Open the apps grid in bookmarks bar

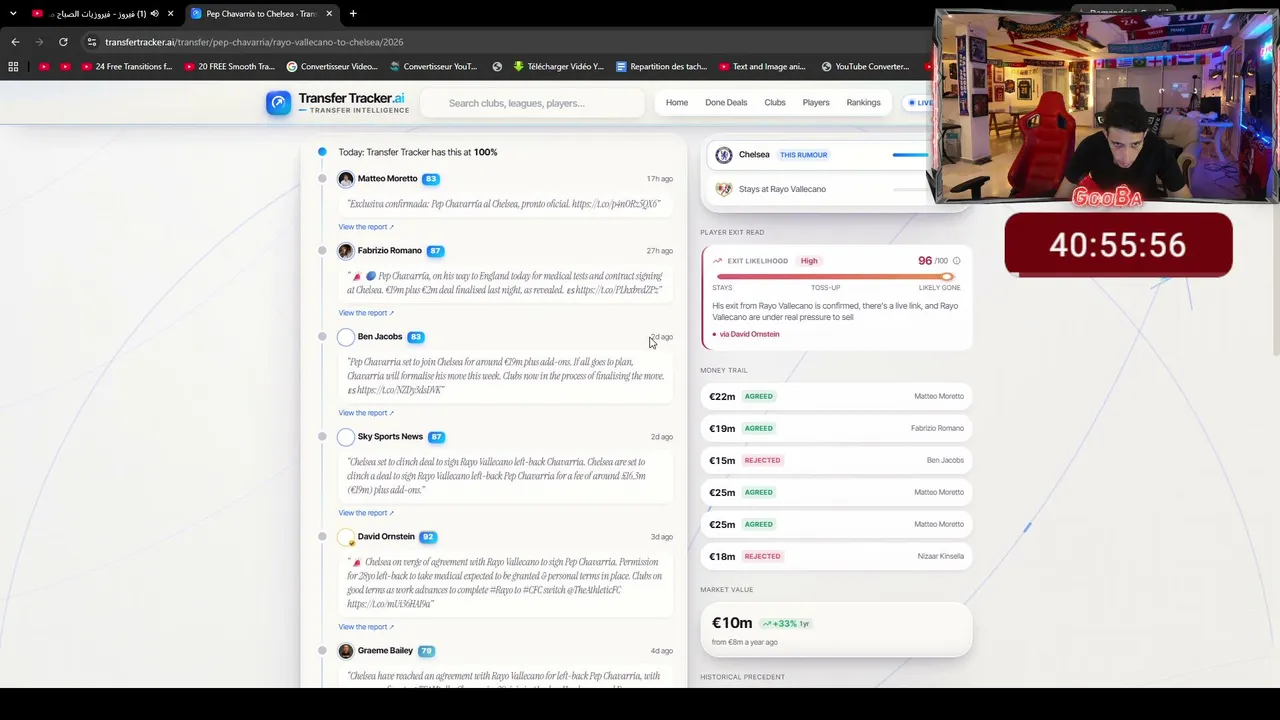(13, 67)
